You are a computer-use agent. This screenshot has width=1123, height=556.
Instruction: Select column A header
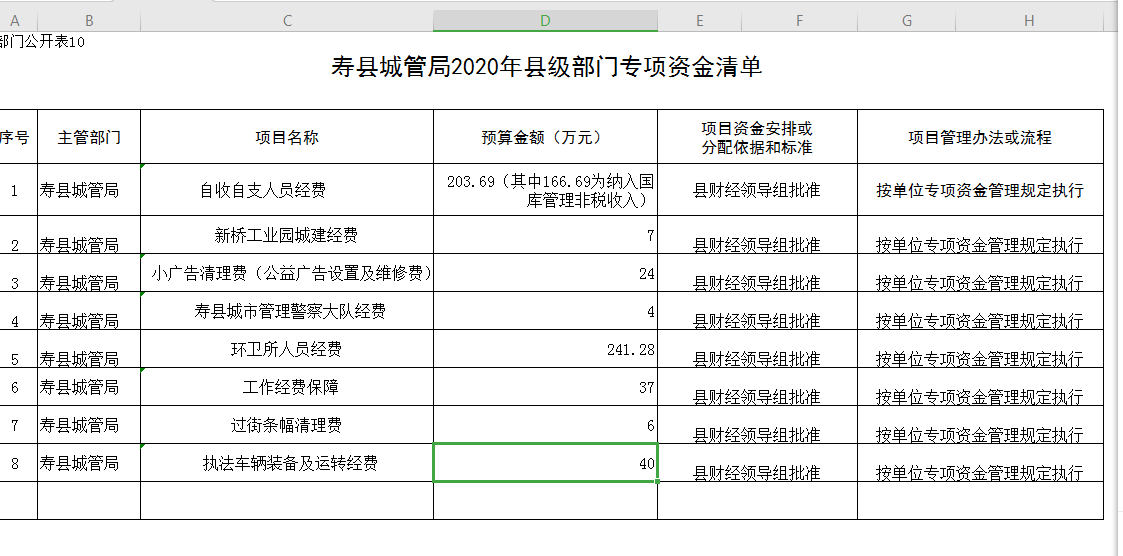coord(15,21)
